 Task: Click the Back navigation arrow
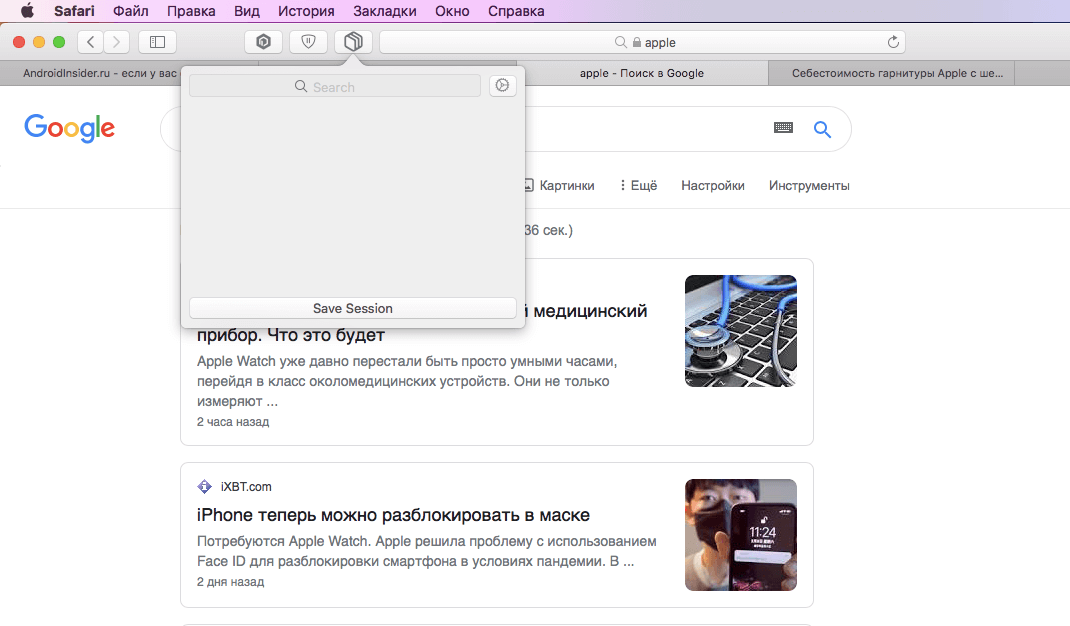point(91,42)
